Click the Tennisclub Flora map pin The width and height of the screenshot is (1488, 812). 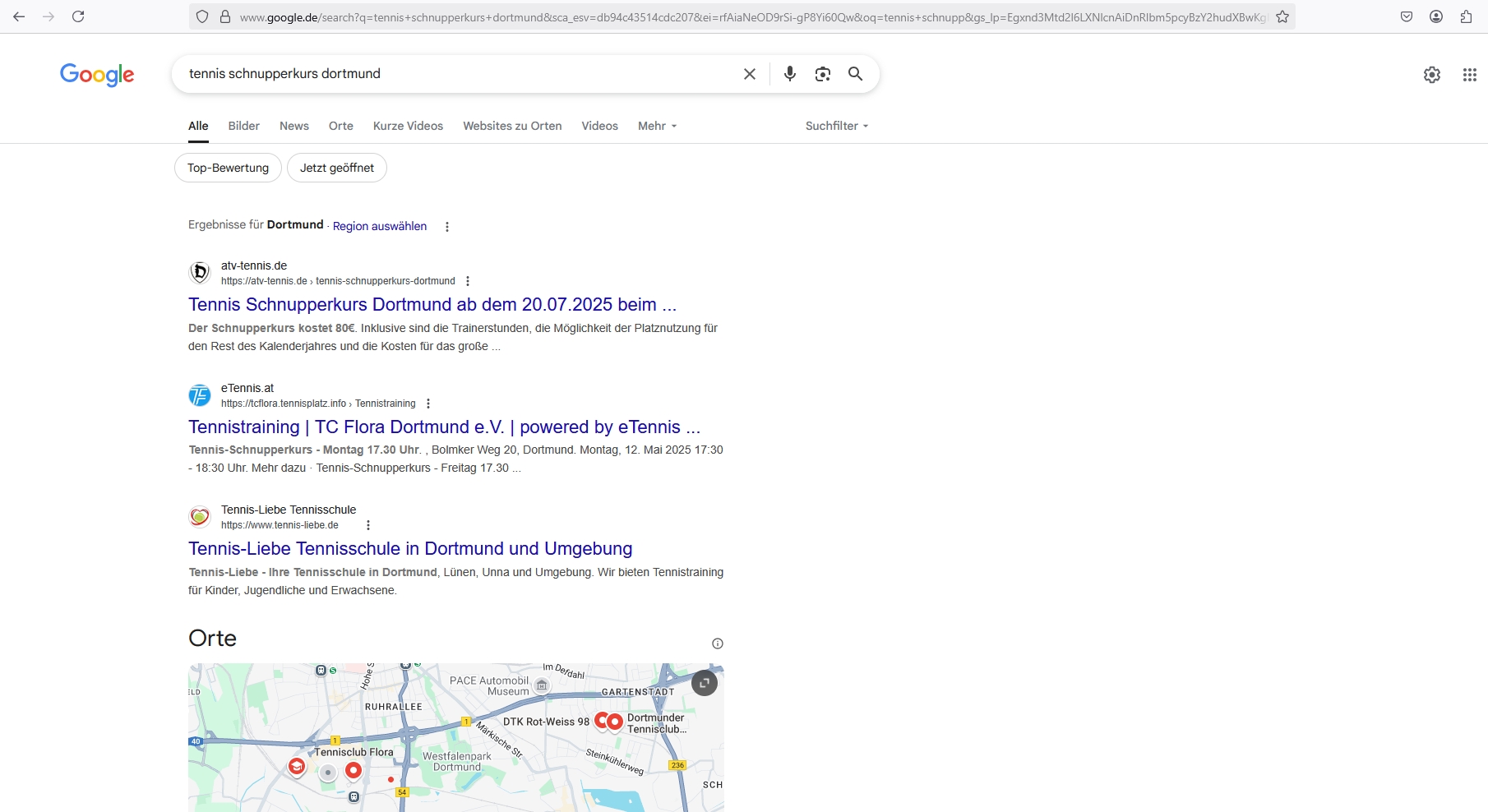point(353,769)
